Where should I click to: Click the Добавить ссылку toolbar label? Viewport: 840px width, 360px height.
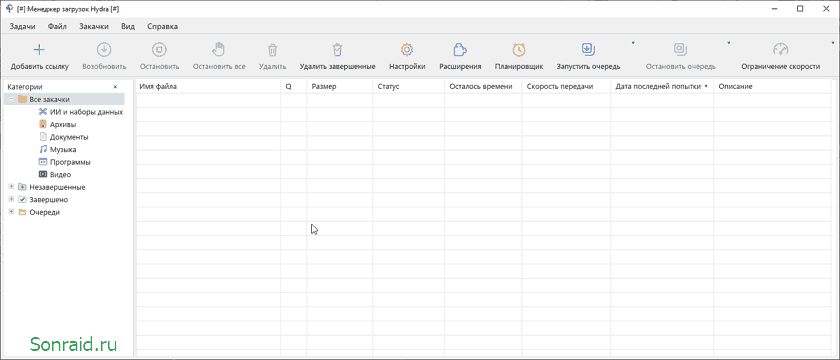coord(40,66)
